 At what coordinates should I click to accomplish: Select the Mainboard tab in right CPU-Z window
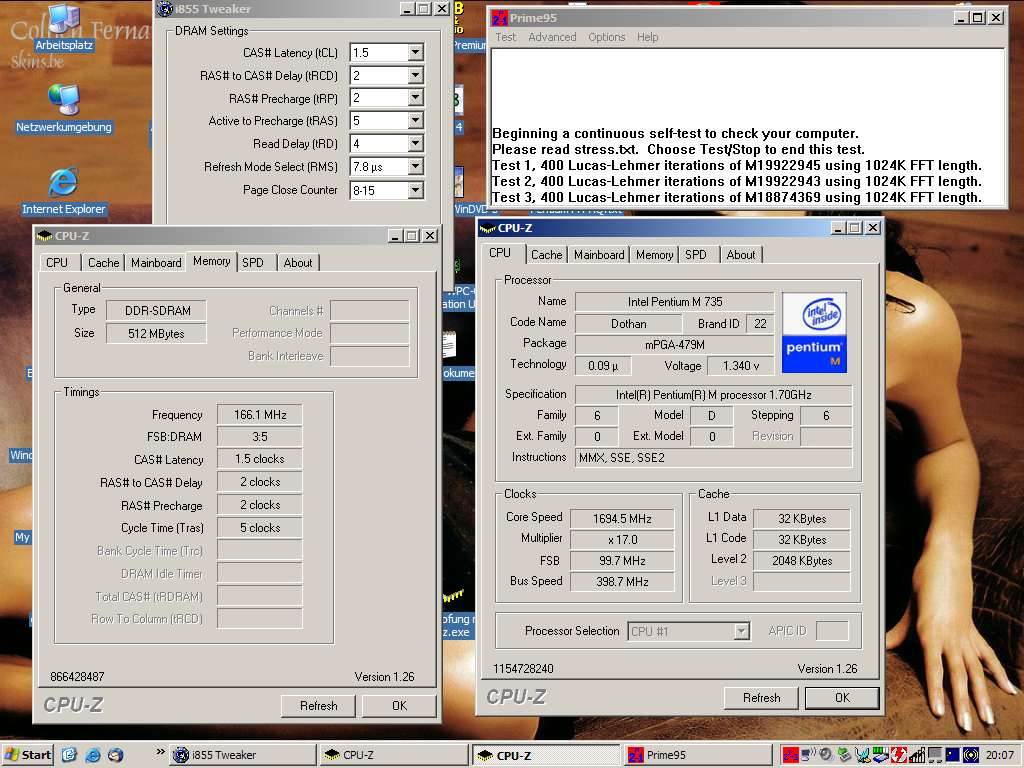coord(599,255)
